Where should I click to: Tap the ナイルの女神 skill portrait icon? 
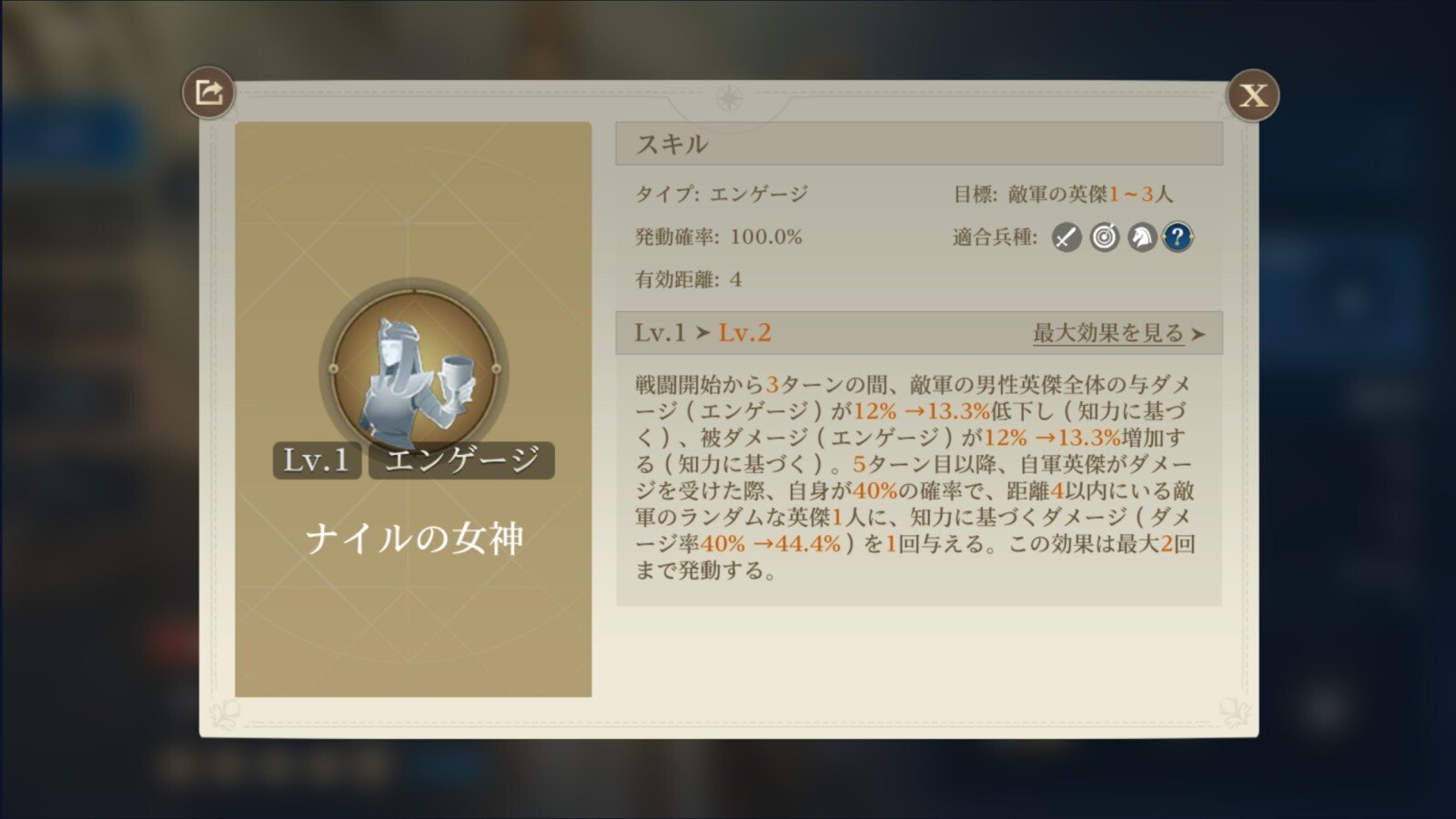414,370
